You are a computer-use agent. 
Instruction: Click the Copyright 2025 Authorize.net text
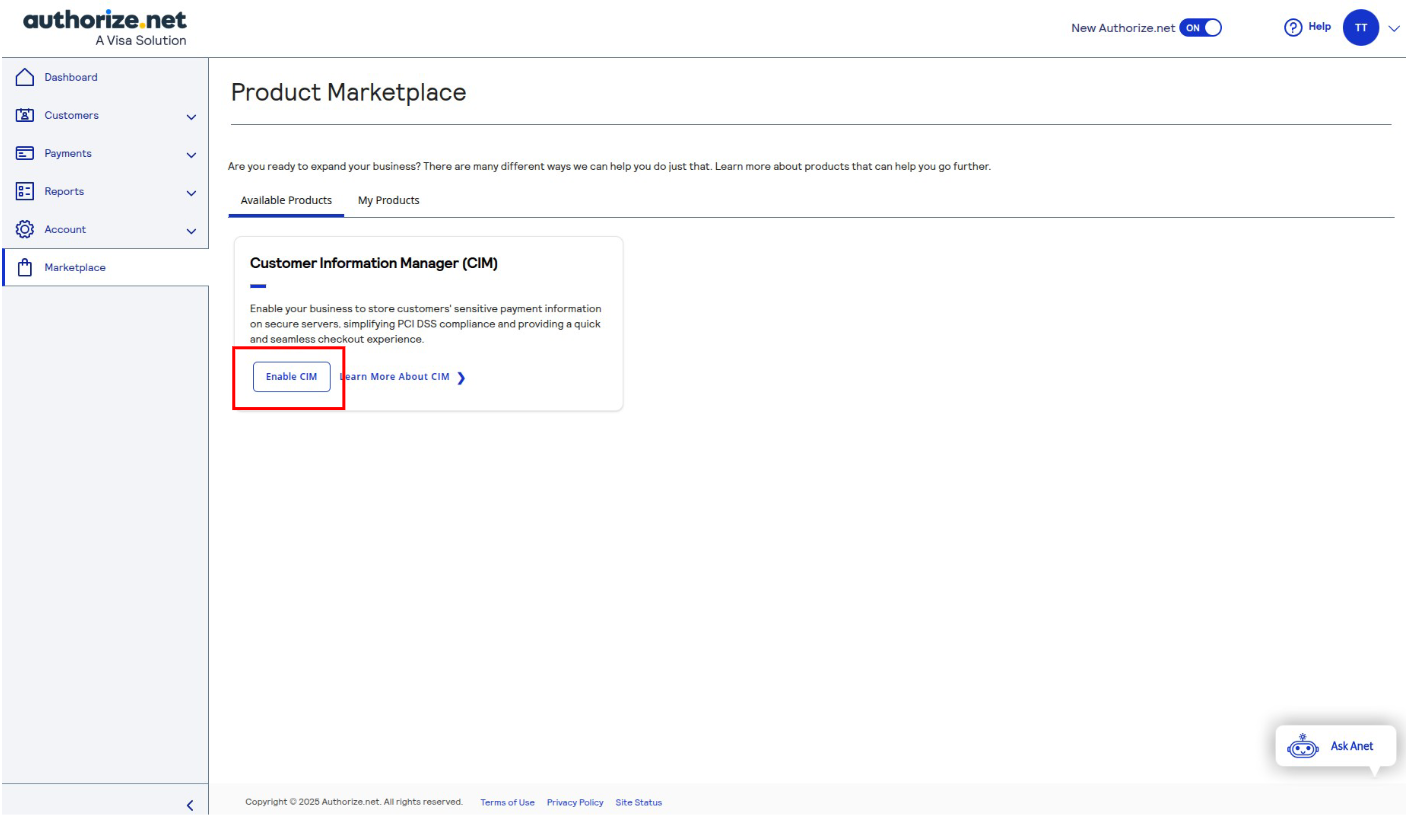click(x=353, y=802)
